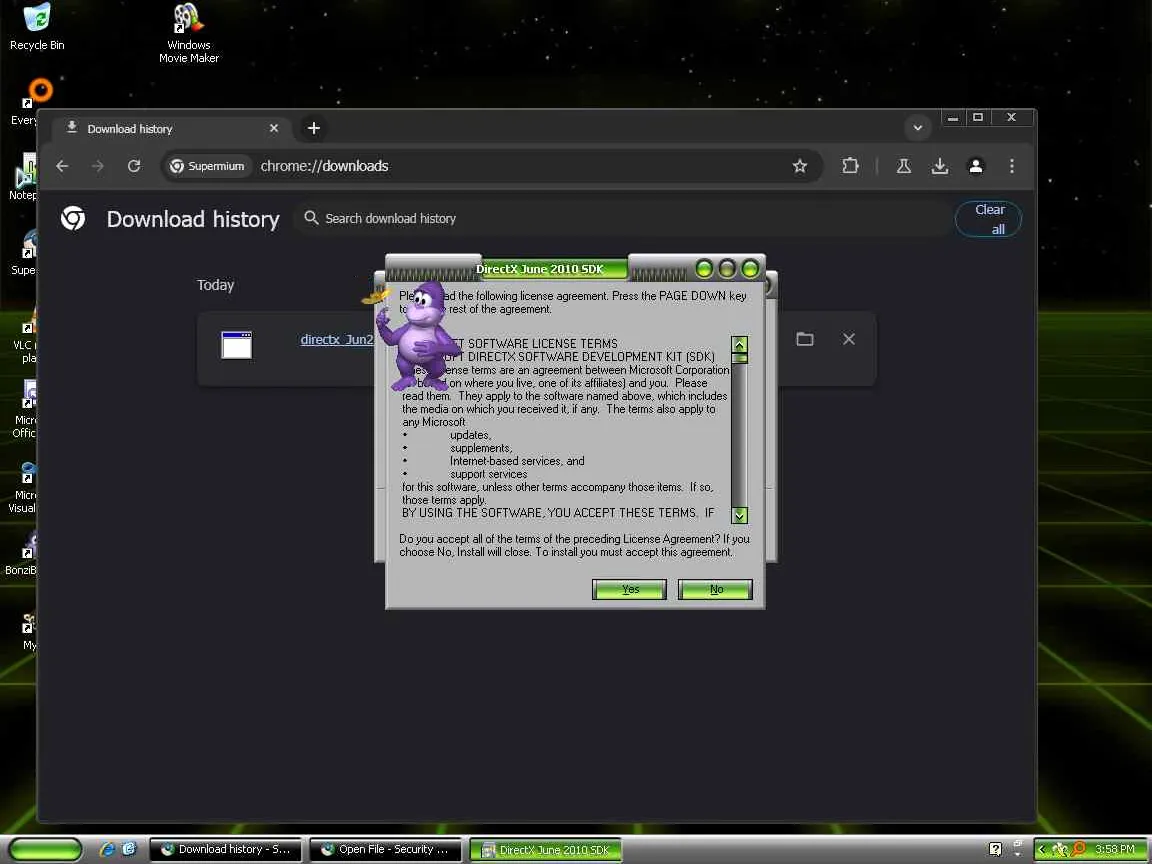Image resolution: width=1152 pixels, height=864 pixels.
Task: Close the Download history tab
Action: coord(273,128)
